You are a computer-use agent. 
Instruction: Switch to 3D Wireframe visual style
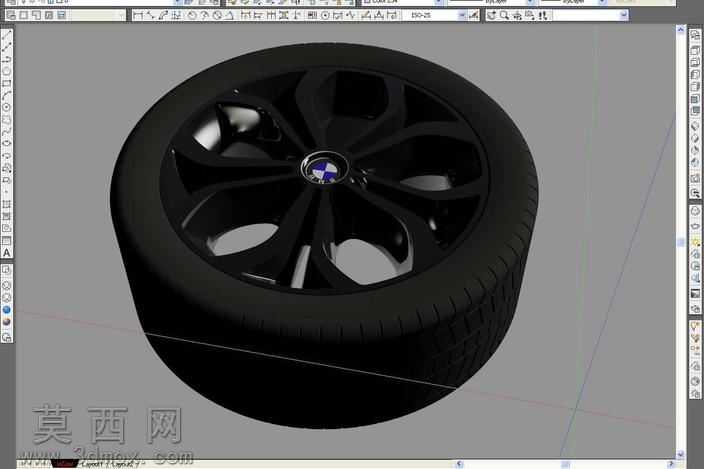tap(7, 285)
